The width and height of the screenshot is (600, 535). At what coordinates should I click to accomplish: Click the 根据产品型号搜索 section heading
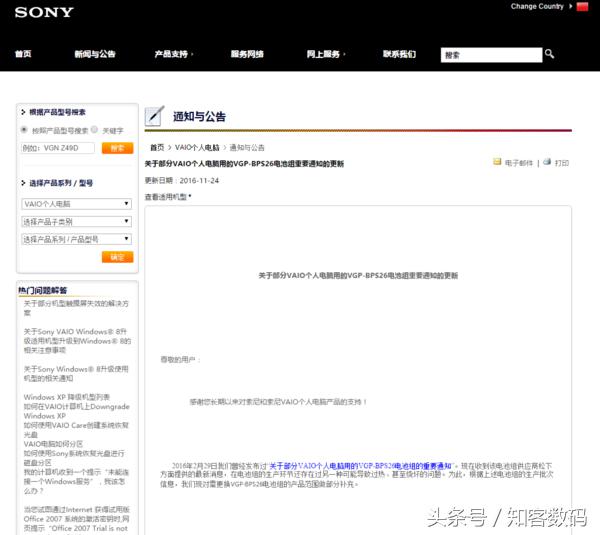coord(57,112)
